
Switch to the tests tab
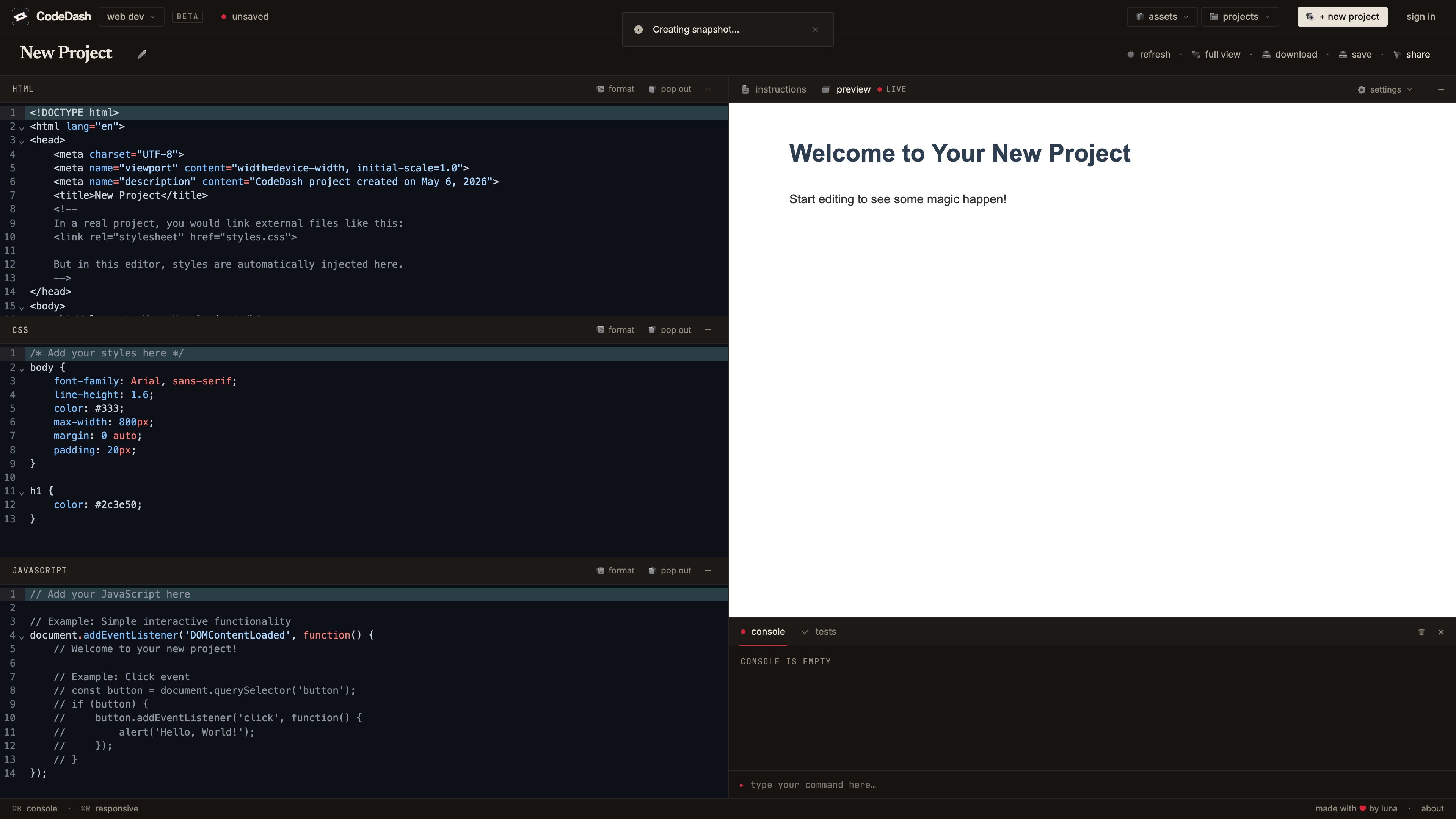[819, 631]
